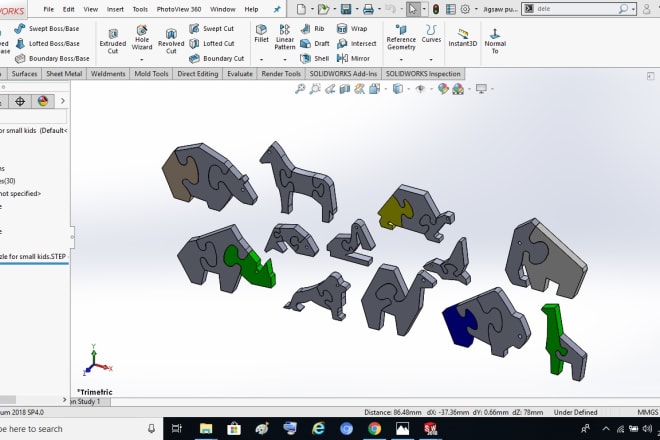Select the Extruded Cut tool
Viewport: 660px width, 440px height.
[x=111, y=38]
